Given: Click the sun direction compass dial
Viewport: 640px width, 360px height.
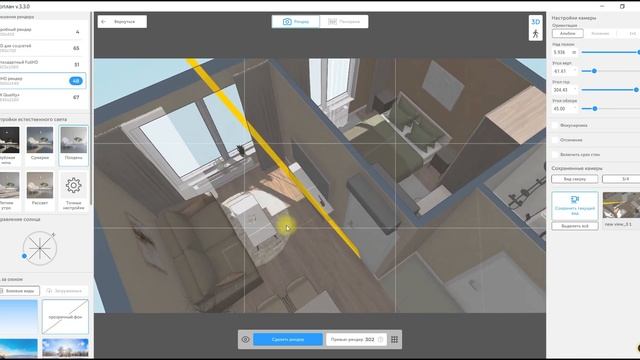Looking at the screenshot, I should point(40,248).
